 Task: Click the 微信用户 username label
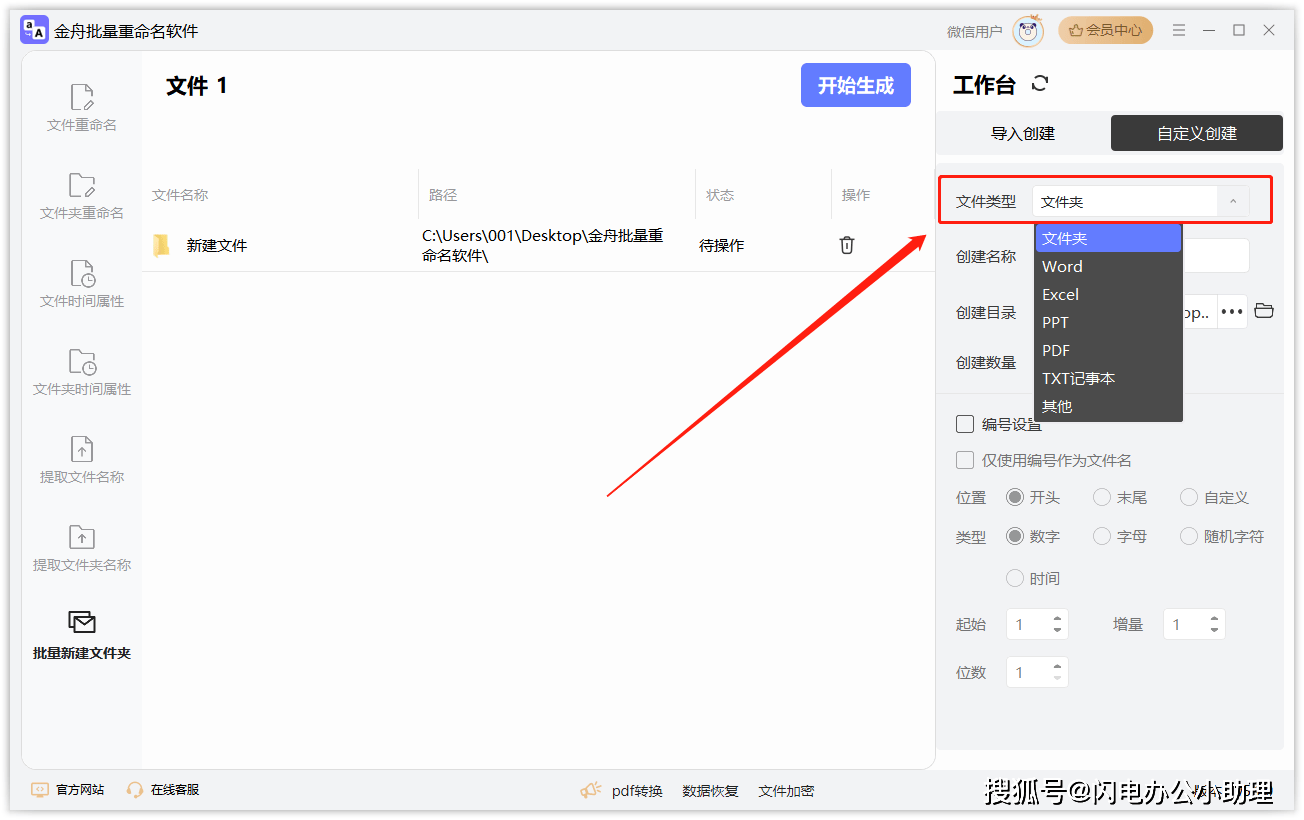point(974,32)
